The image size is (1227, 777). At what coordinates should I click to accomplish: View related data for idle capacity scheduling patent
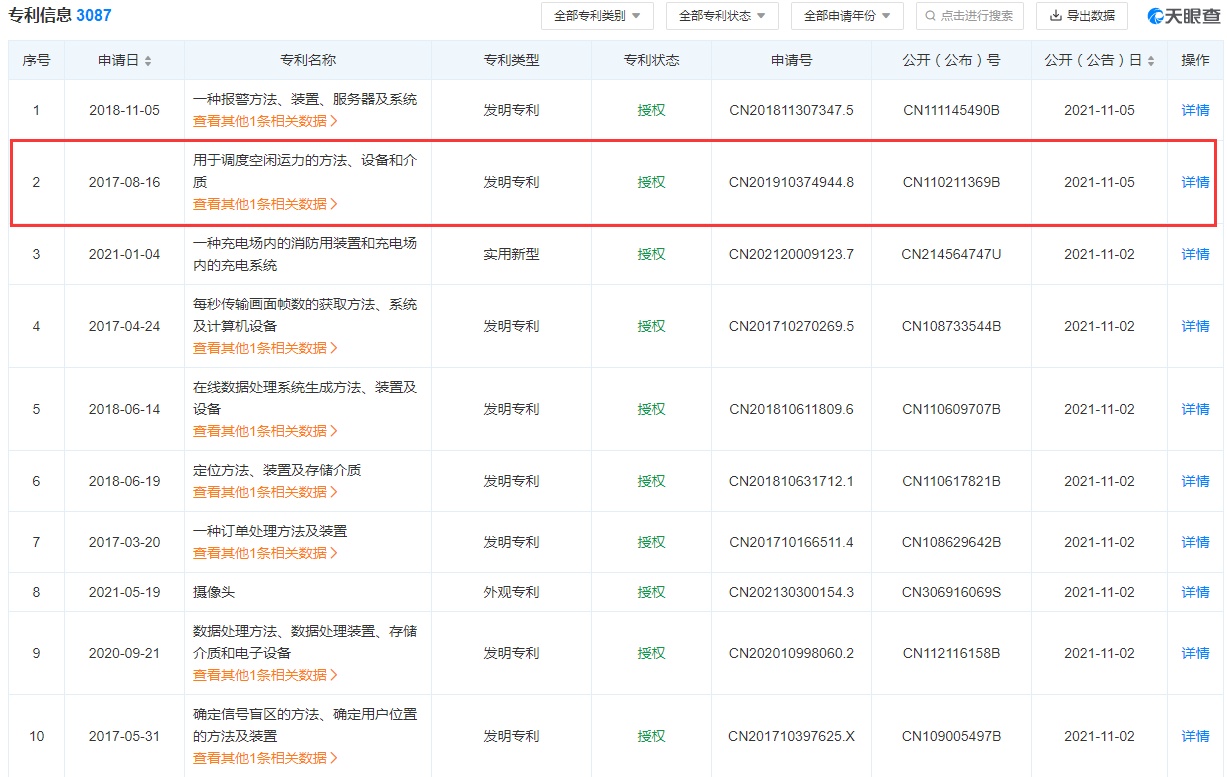265,204
